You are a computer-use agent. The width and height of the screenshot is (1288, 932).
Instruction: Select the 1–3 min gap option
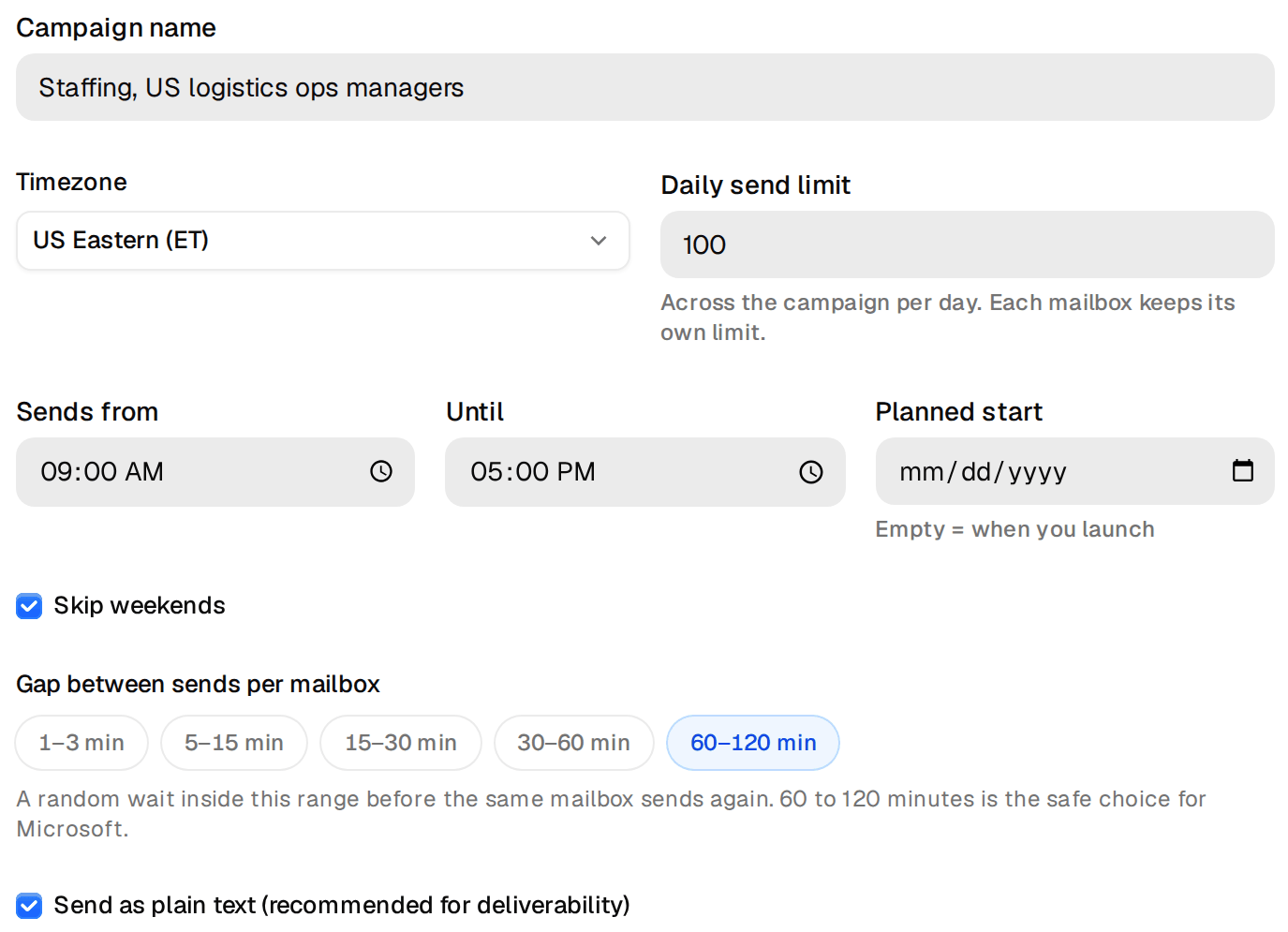tap(81, 743)
